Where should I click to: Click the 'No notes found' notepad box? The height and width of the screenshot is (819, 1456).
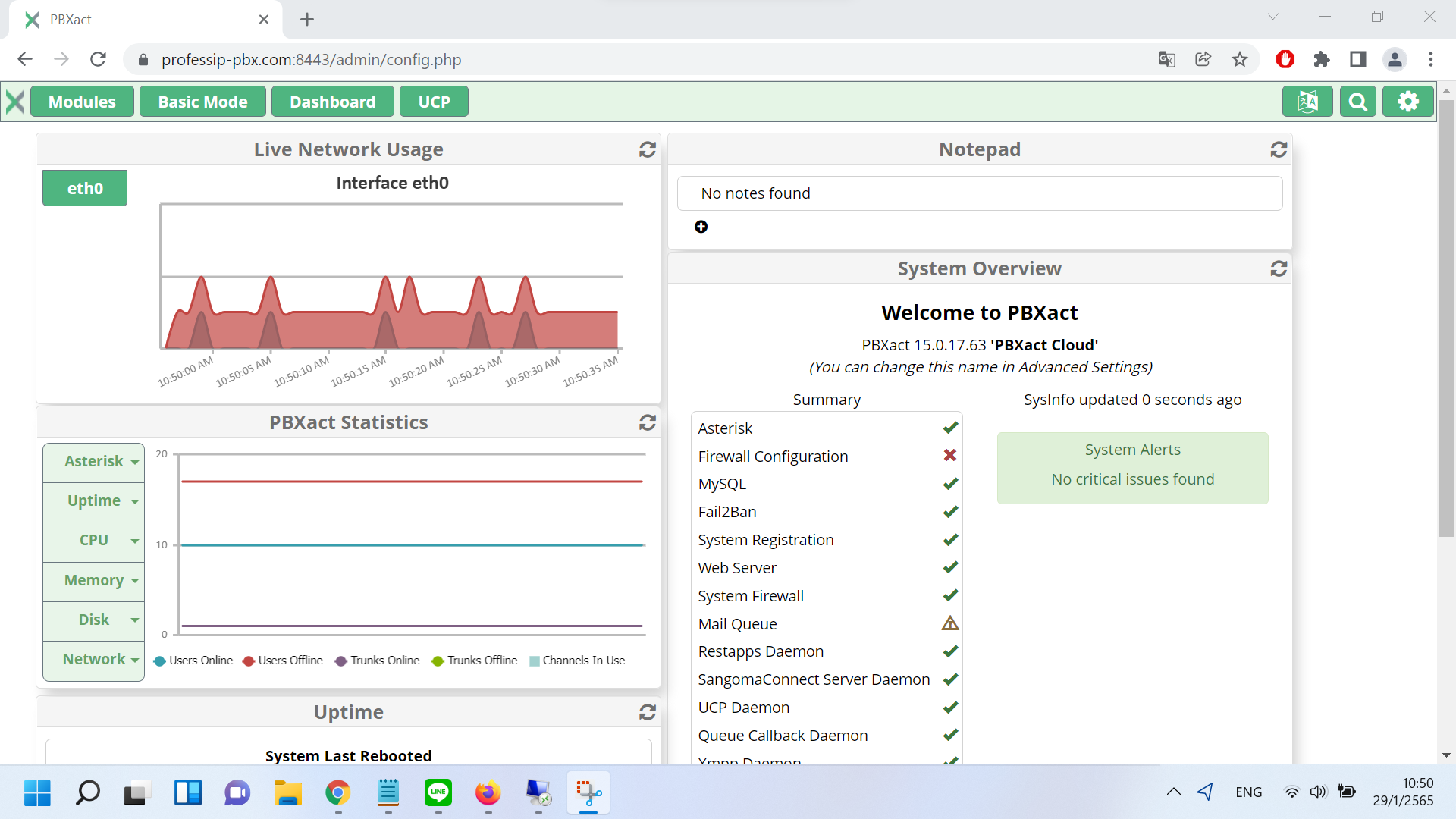(980, 193)
